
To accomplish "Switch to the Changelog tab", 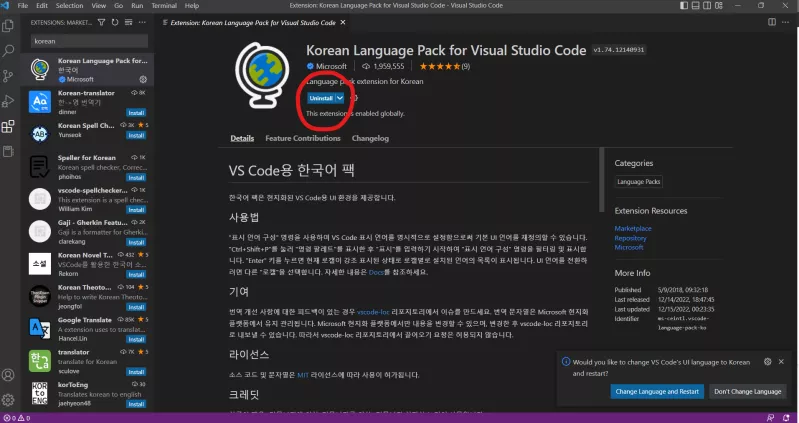I will (370, 138).
